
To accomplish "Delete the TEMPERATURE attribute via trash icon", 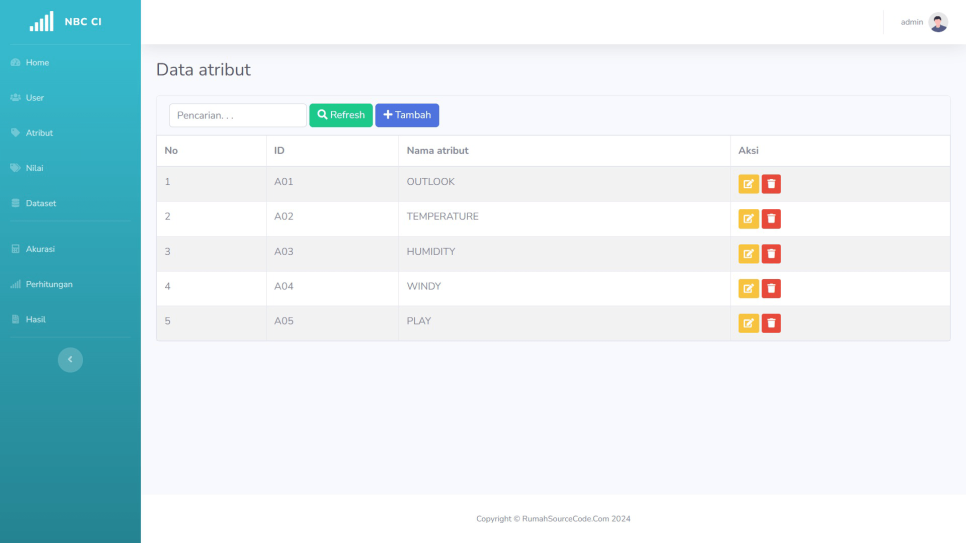I will click(771, 219).
